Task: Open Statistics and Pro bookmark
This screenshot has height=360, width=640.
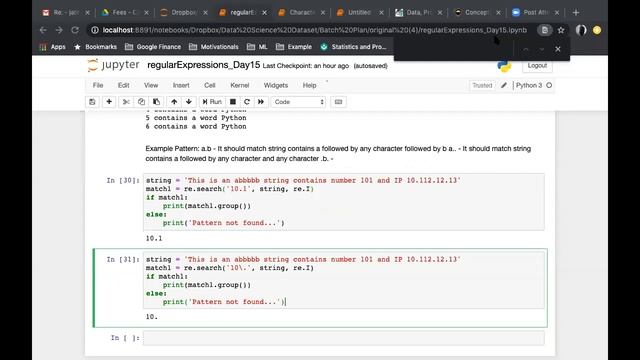Action: pos(353,47)
